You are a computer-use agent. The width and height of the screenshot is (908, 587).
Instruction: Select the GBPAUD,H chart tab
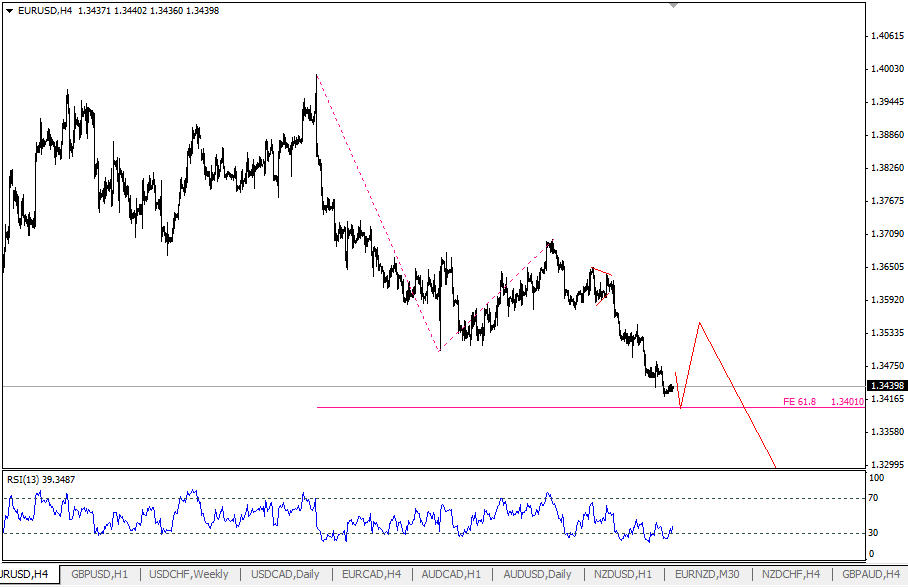[x=872, y=575]
